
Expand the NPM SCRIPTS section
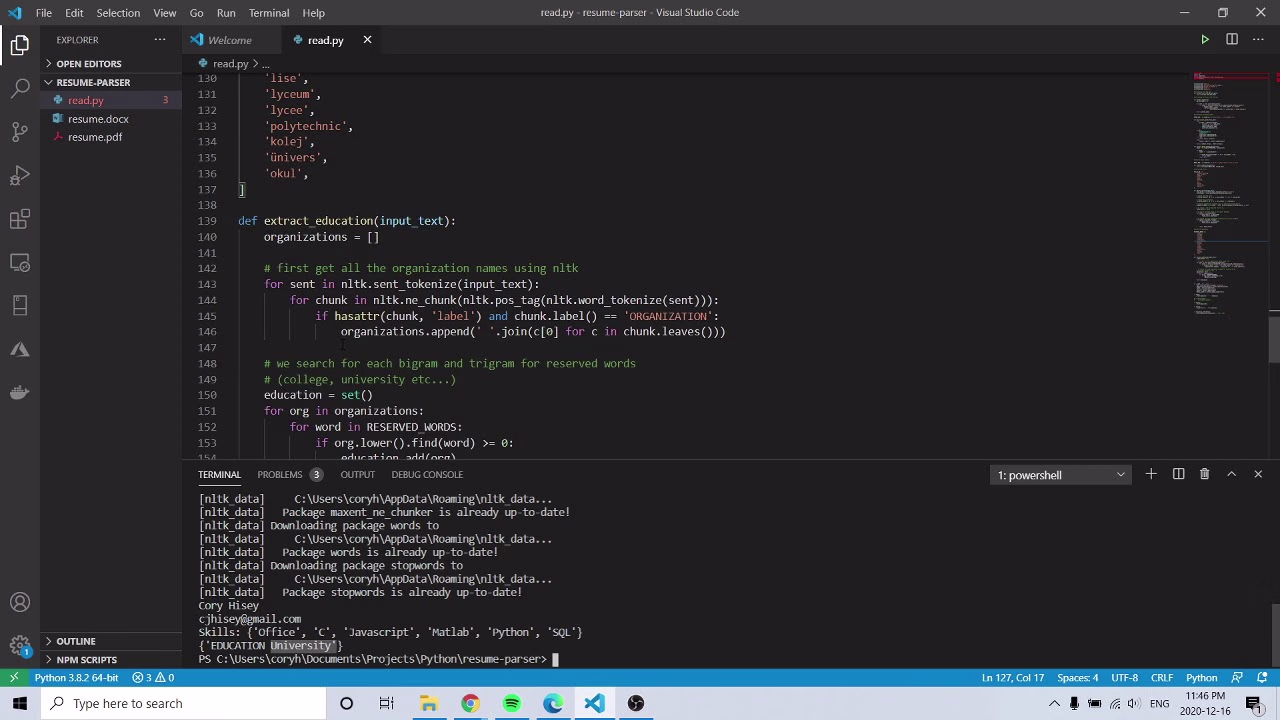pos(86,660)
